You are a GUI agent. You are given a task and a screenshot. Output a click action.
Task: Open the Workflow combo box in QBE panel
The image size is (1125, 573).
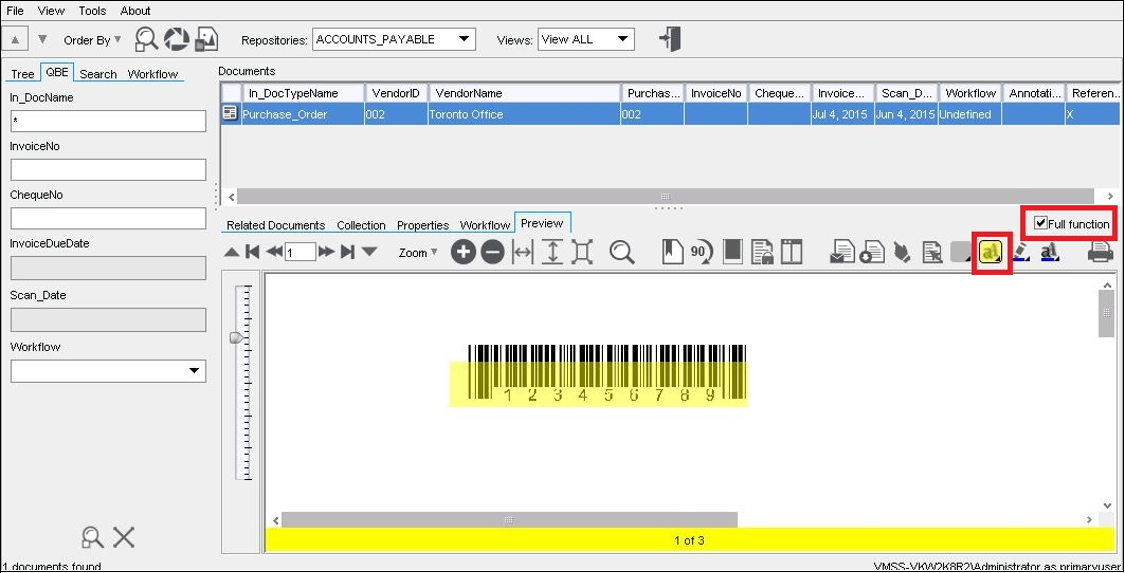(108, 371)
